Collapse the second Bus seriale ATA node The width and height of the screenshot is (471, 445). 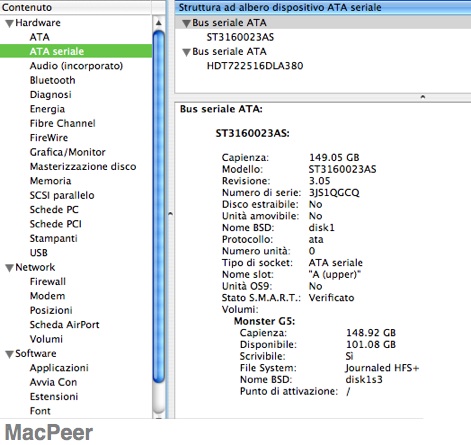pyautogui.click(x=186, y=52)
